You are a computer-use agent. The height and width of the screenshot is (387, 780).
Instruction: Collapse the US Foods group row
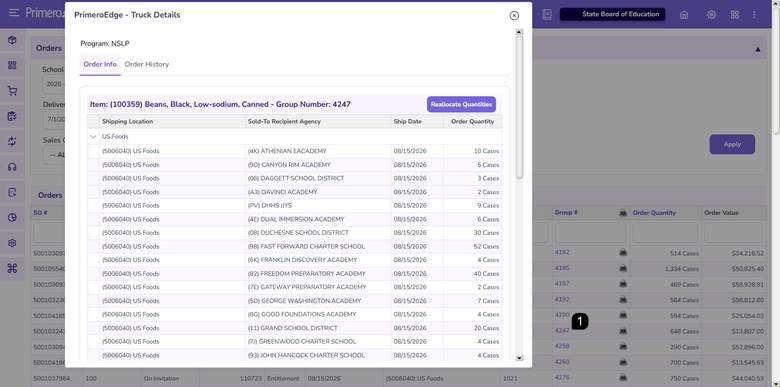[93, 136]
